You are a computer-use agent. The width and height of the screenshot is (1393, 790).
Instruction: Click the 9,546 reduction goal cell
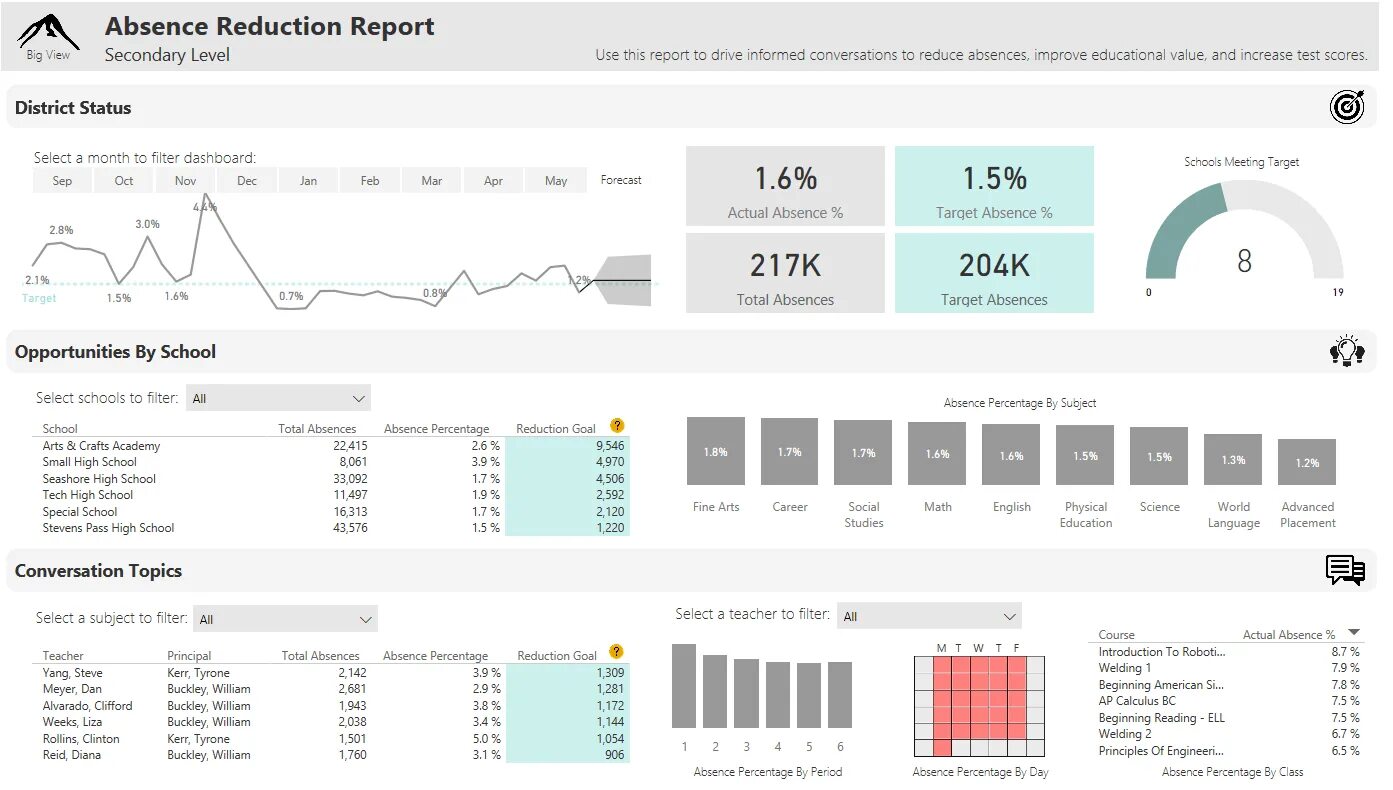tap(568, 446)
